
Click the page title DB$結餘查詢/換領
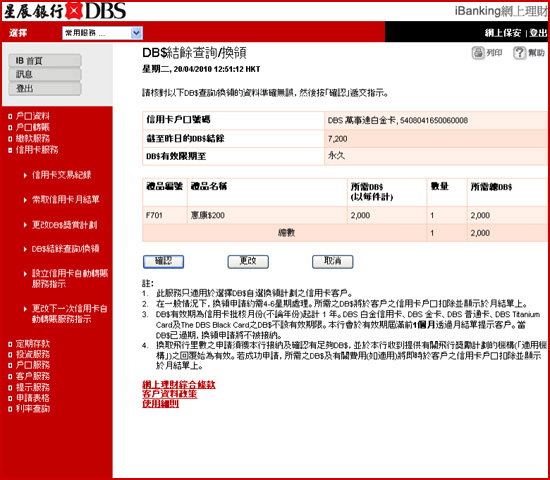[x=194, y=53]
